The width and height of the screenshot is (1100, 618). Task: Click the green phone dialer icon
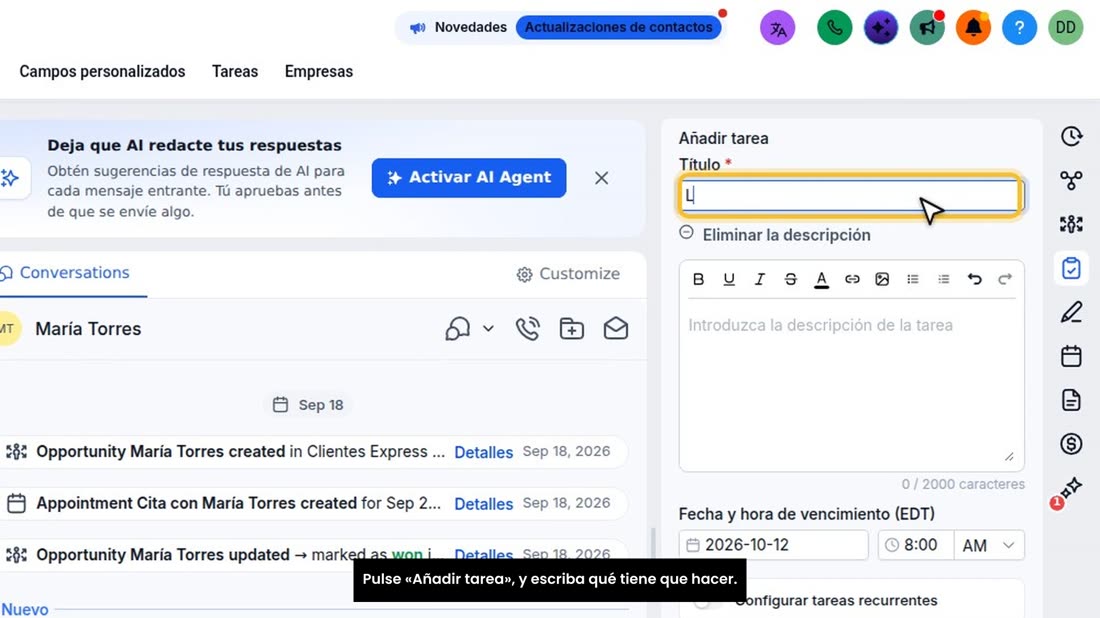834,28
